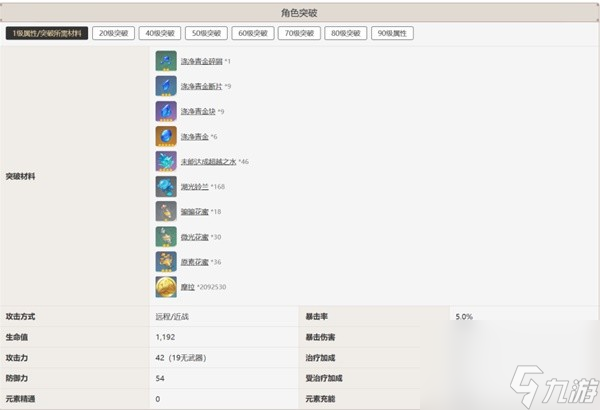
Task: Click the gold 摩拉 coin icon
Action: (166, 287)
